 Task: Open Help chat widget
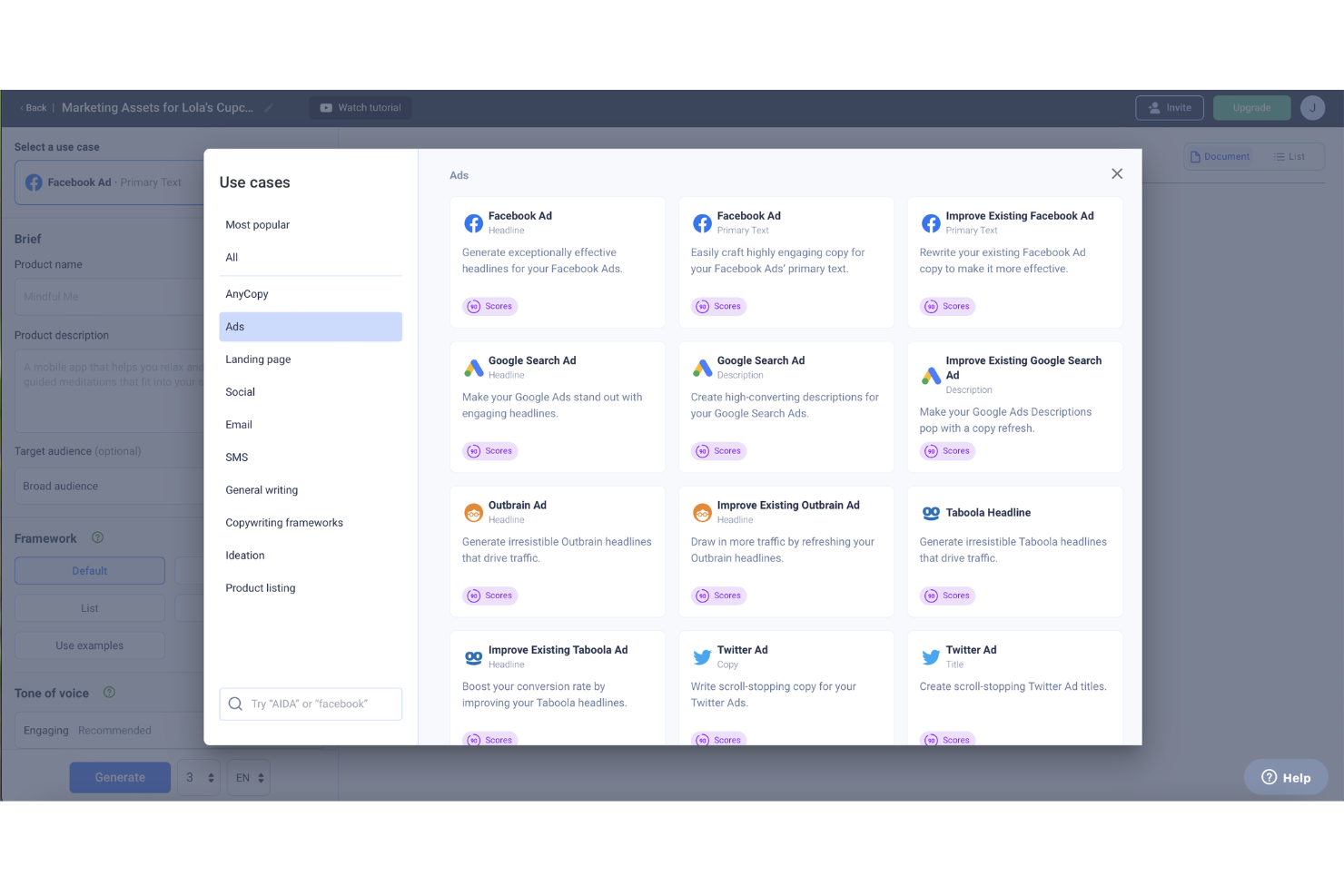[1286, 777]
